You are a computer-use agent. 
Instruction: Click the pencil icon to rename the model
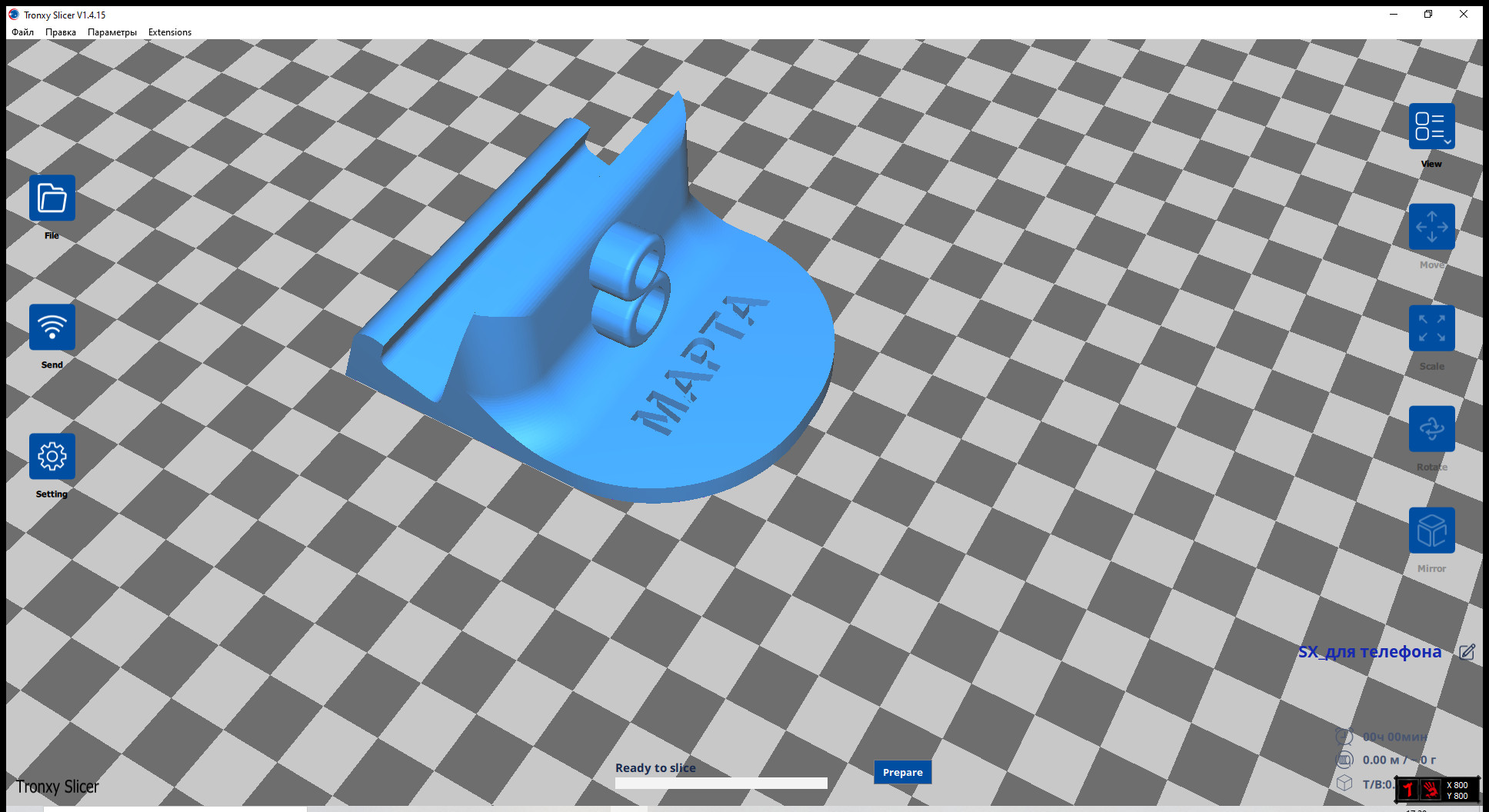(x=1467, y=652)
